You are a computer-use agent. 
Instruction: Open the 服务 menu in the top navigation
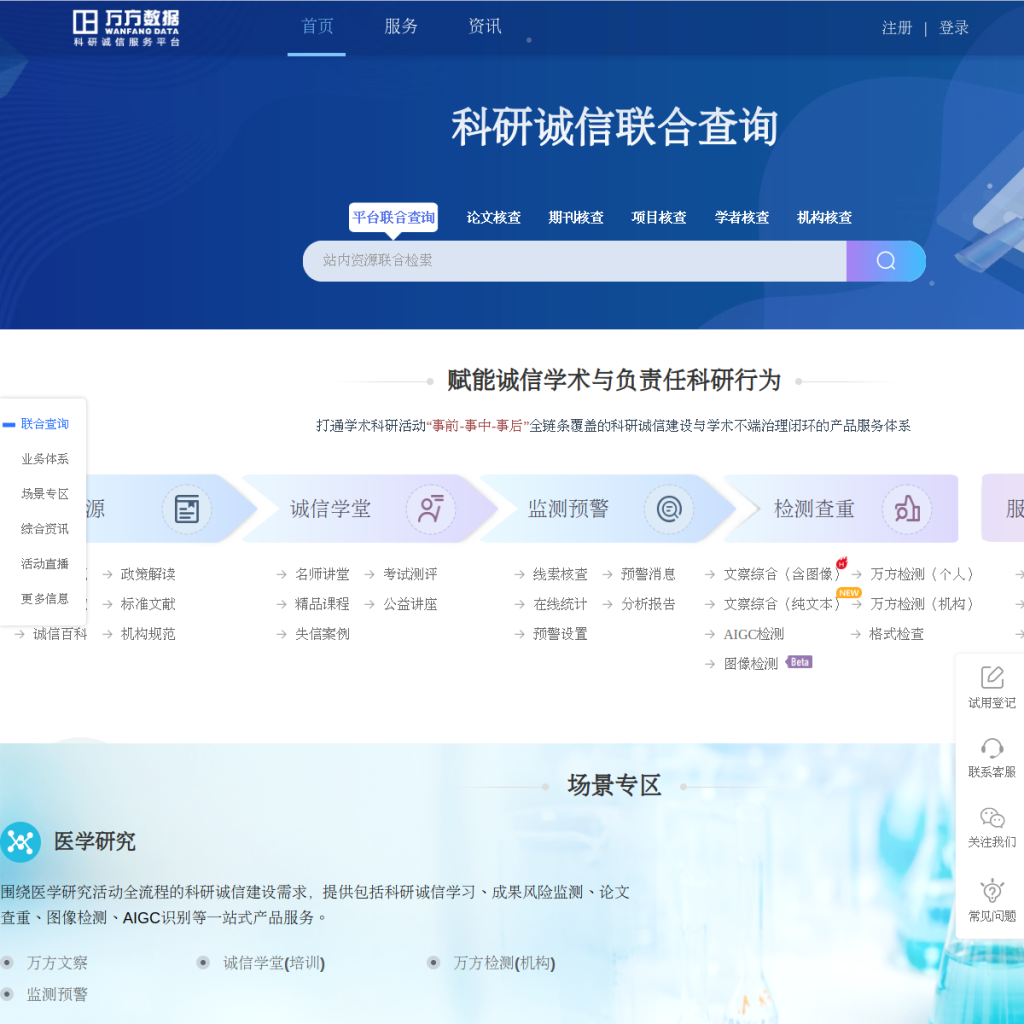coord(400,26)
